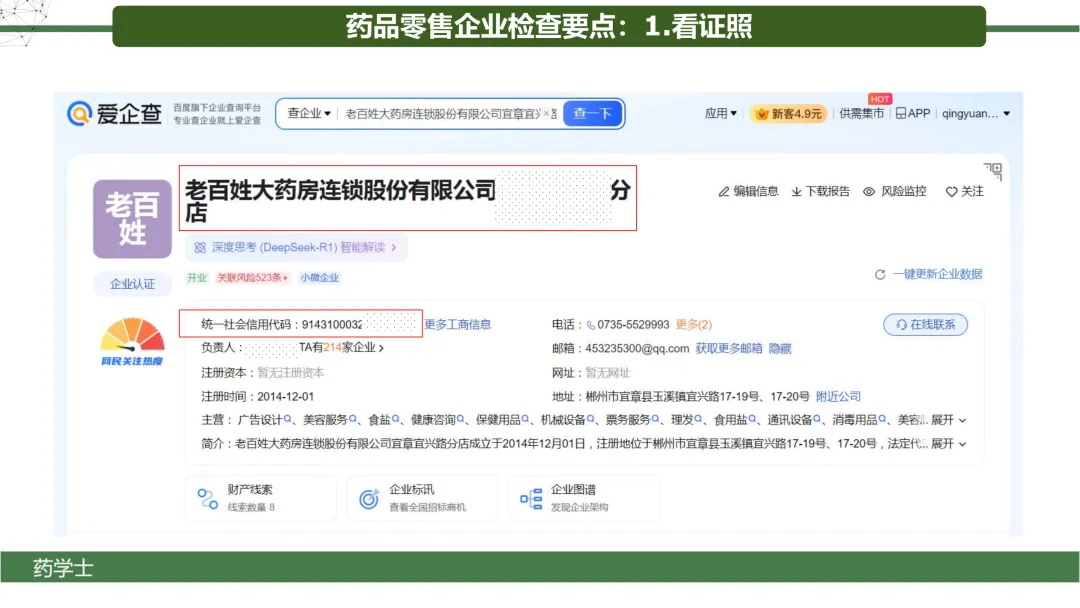Viewport: 1080px width, 608px height.
Task: Search 理发 via its magnifier icon
Action: tap(698, 419)
